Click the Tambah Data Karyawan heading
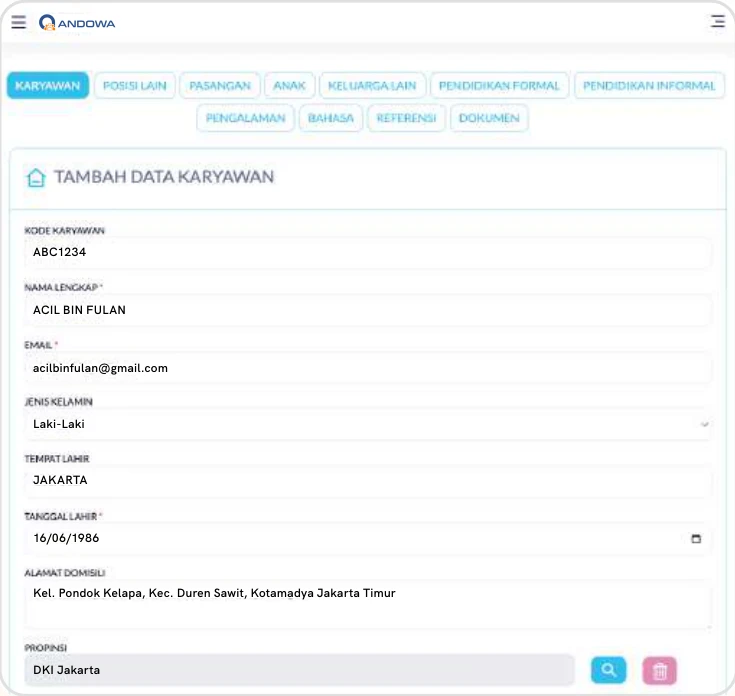 pos(164,177)
